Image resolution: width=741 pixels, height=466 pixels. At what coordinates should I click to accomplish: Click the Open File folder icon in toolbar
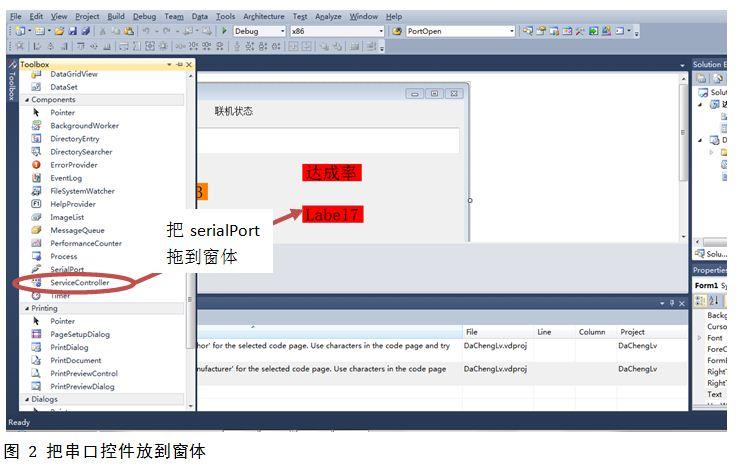click(x=59, y=31)
